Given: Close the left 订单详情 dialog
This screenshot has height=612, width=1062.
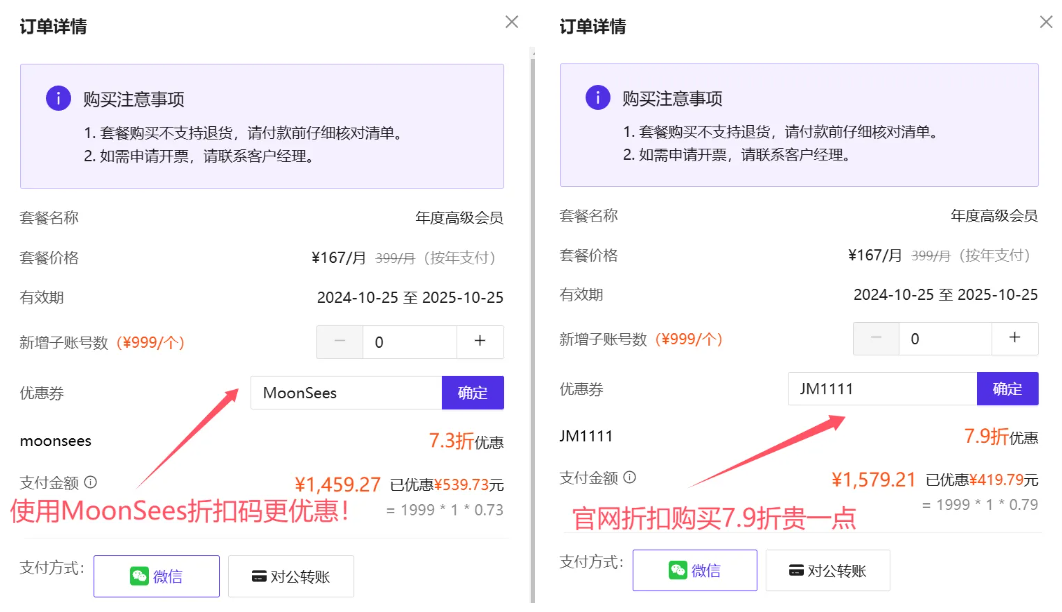Looking at the screenshot, I should (x=511, y=21).
